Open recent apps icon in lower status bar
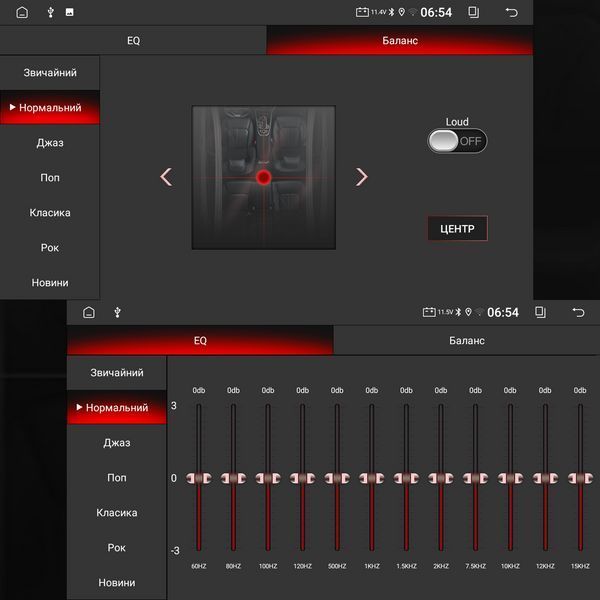Image resolution: width=600 pixels, height=600 pixels. coord(540,312)
